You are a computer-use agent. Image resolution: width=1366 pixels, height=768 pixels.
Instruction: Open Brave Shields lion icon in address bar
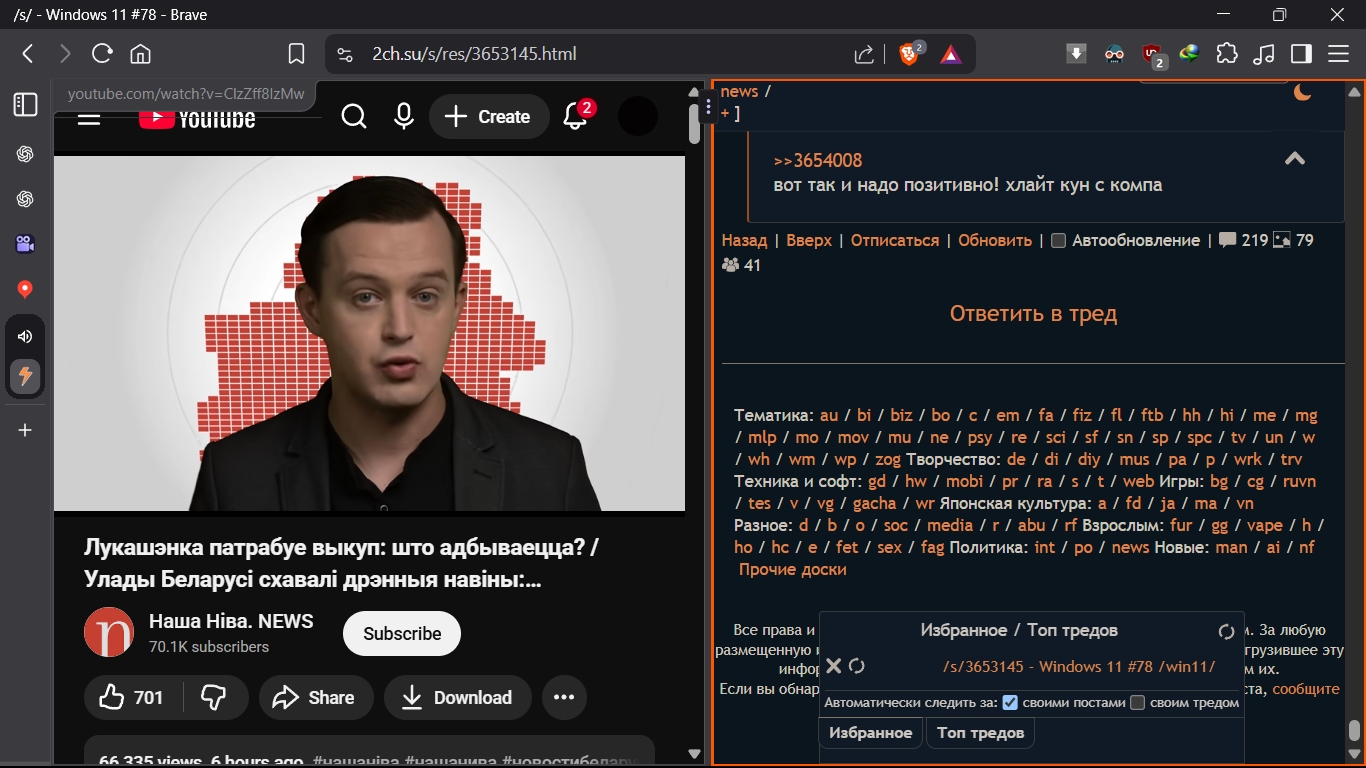pyautogui.click(x=908, y=55)
